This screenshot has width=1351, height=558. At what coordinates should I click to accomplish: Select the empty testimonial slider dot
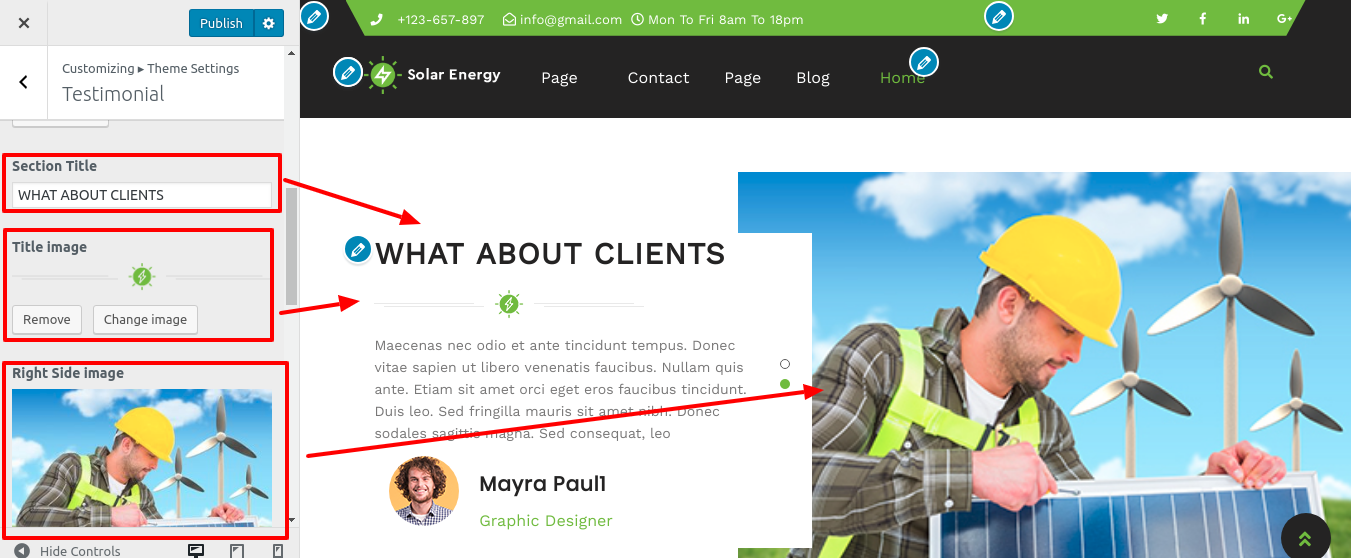pos(785,364)
